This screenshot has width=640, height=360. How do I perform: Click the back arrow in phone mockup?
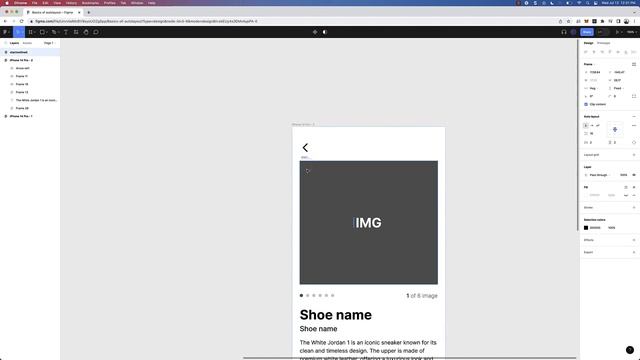pos(305,147)
